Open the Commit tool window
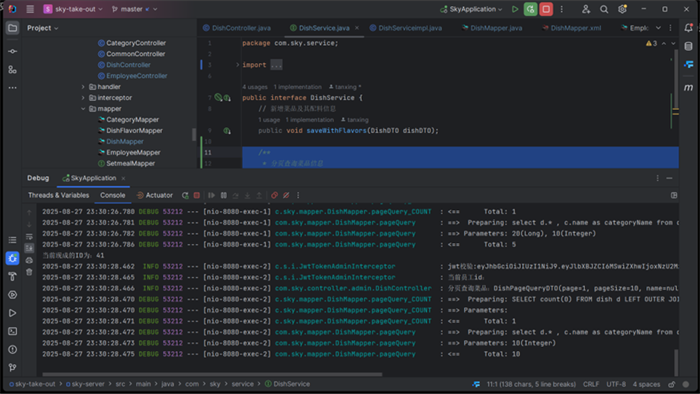The width and height of the screenshot is (700, 394). tap(12, 51)
